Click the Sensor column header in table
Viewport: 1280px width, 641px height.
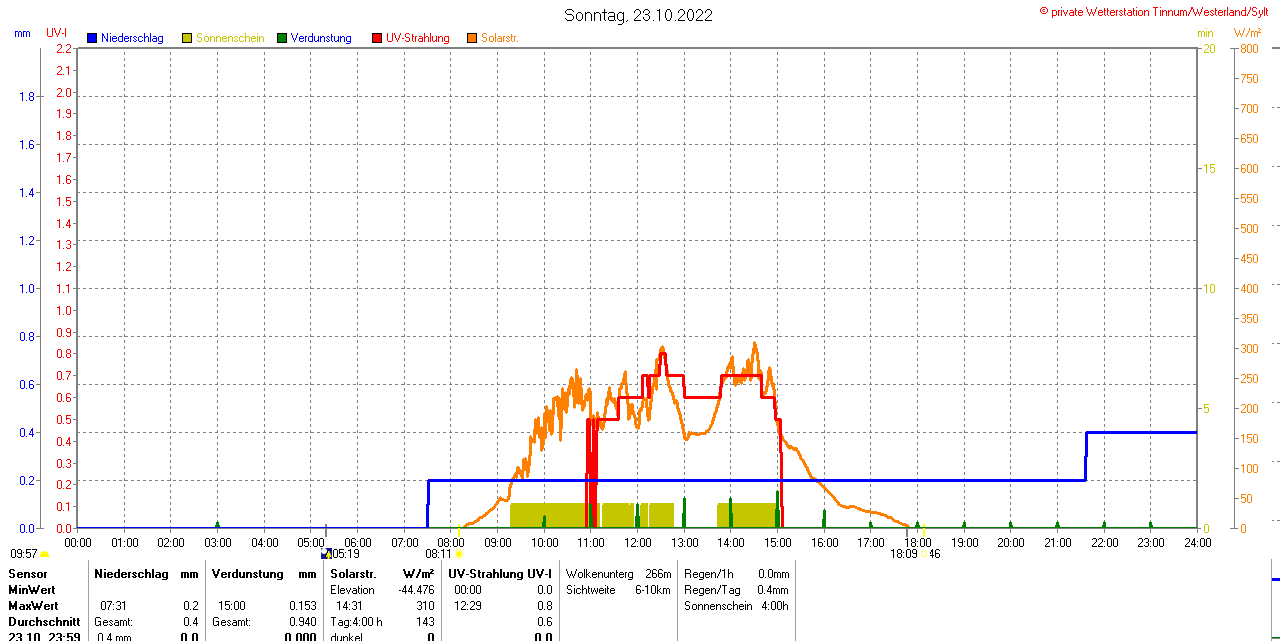pos(27,574)
